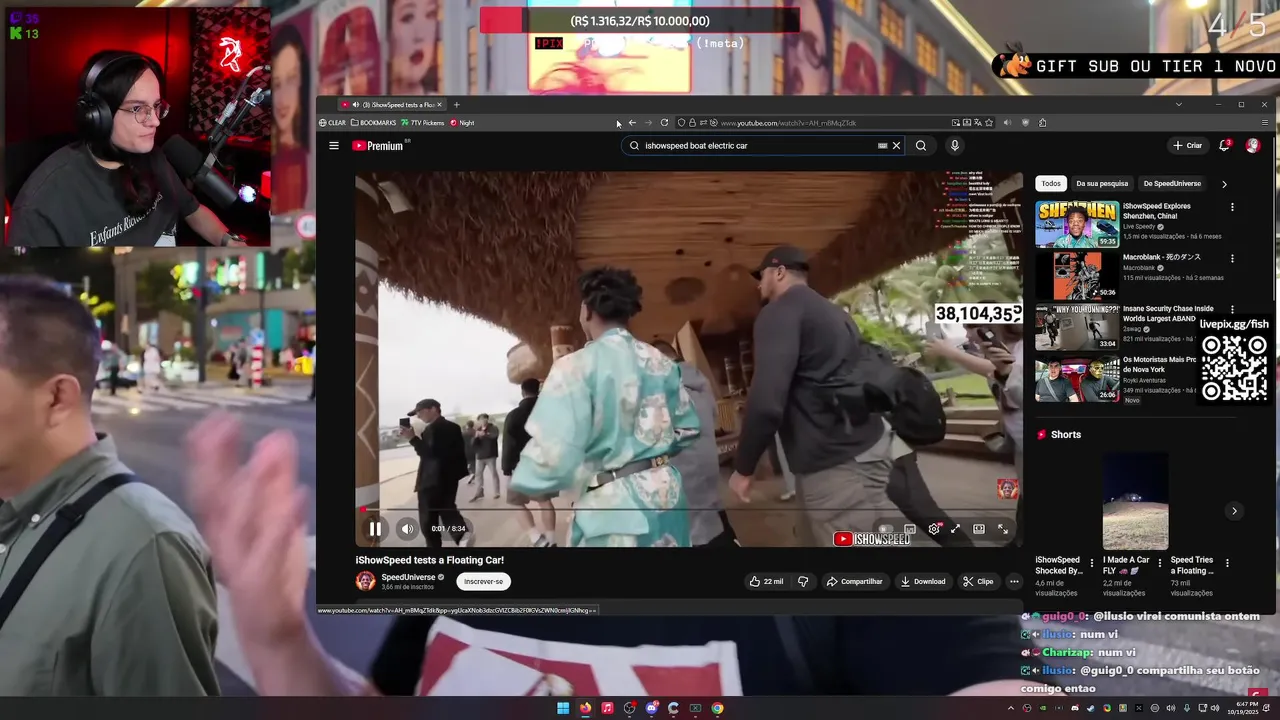This screenshot has width=1280, height=720.
Task: Click the Inscrever-se subscribe button
Action: (x=484, y=581)
